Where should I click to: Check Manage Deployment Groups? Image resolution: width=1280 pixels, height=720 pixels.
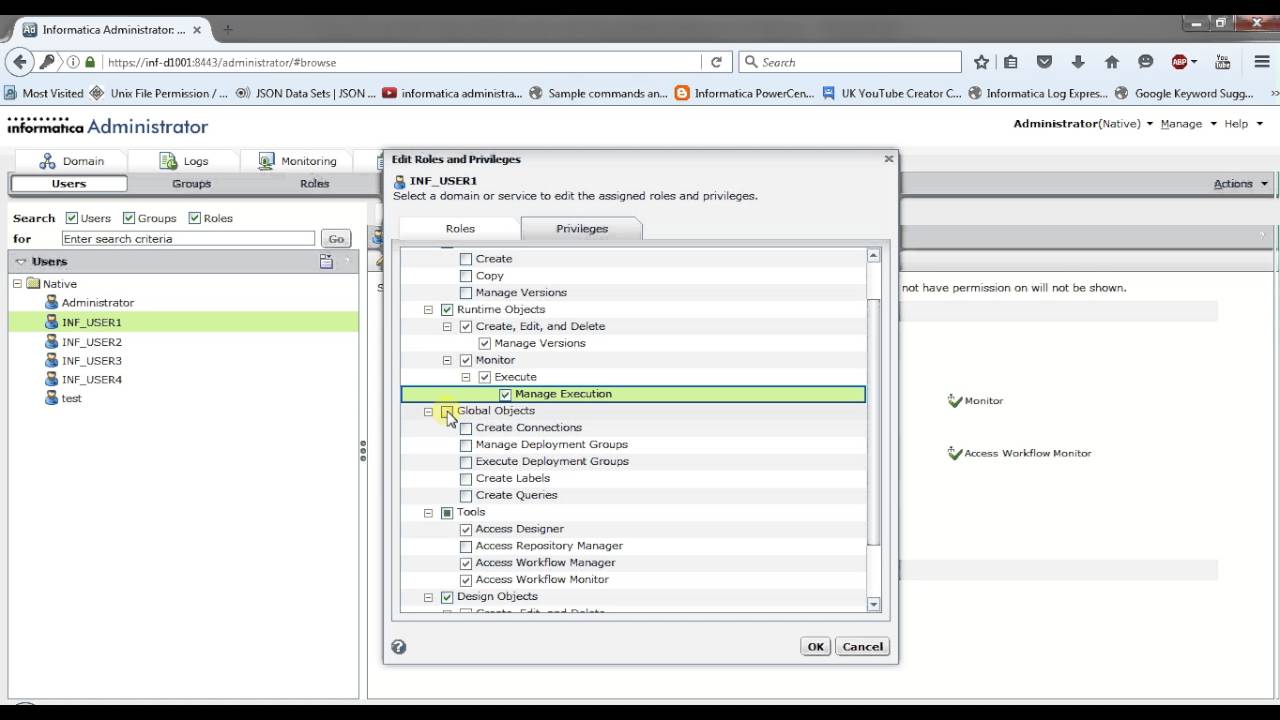(466, 445)
